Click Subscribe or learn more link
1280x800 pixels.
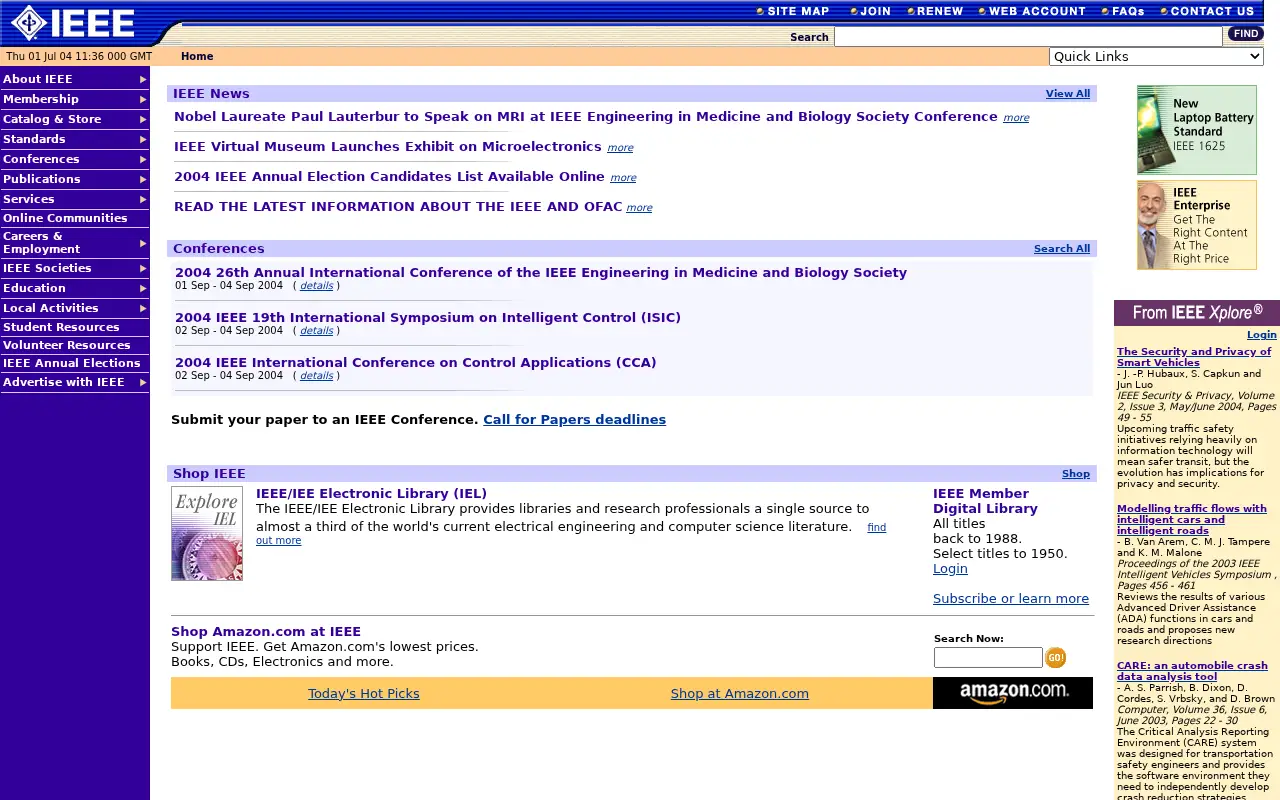1011,598
